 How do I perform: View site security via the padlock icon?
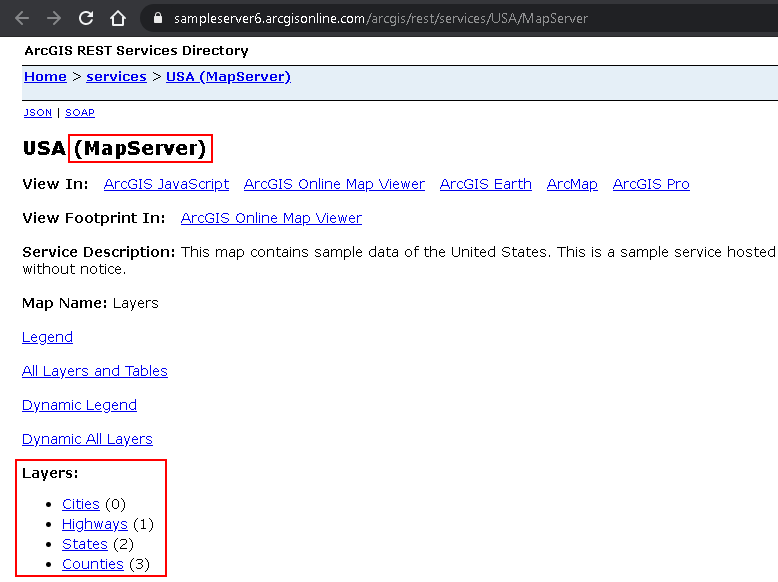pos(158,18)
